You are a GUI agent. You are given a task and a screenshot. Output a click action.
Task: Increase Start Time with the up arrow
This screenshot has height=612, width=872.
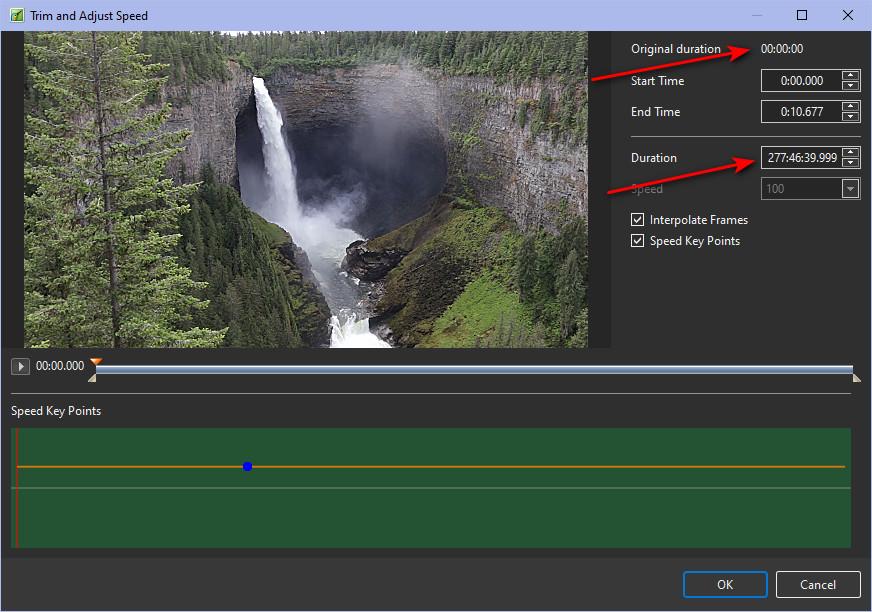click(850, 76)
